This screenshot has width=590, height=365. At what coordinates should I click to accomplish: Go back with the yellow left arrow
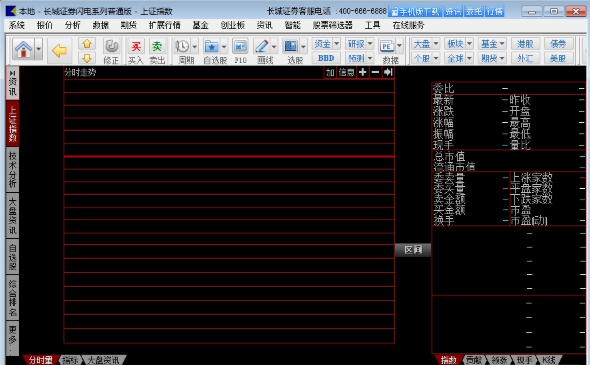59,50
